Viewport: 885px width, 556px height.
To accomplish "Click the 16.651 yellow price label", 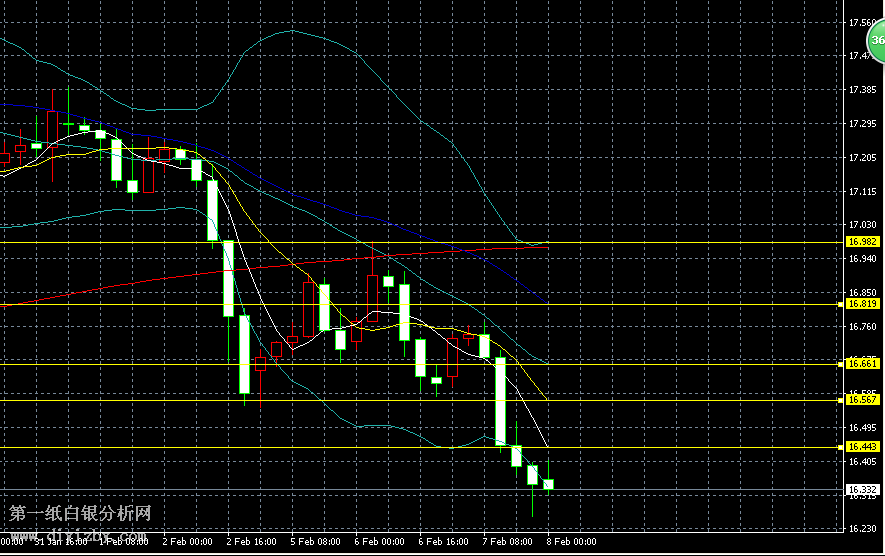I will point(862,364).
